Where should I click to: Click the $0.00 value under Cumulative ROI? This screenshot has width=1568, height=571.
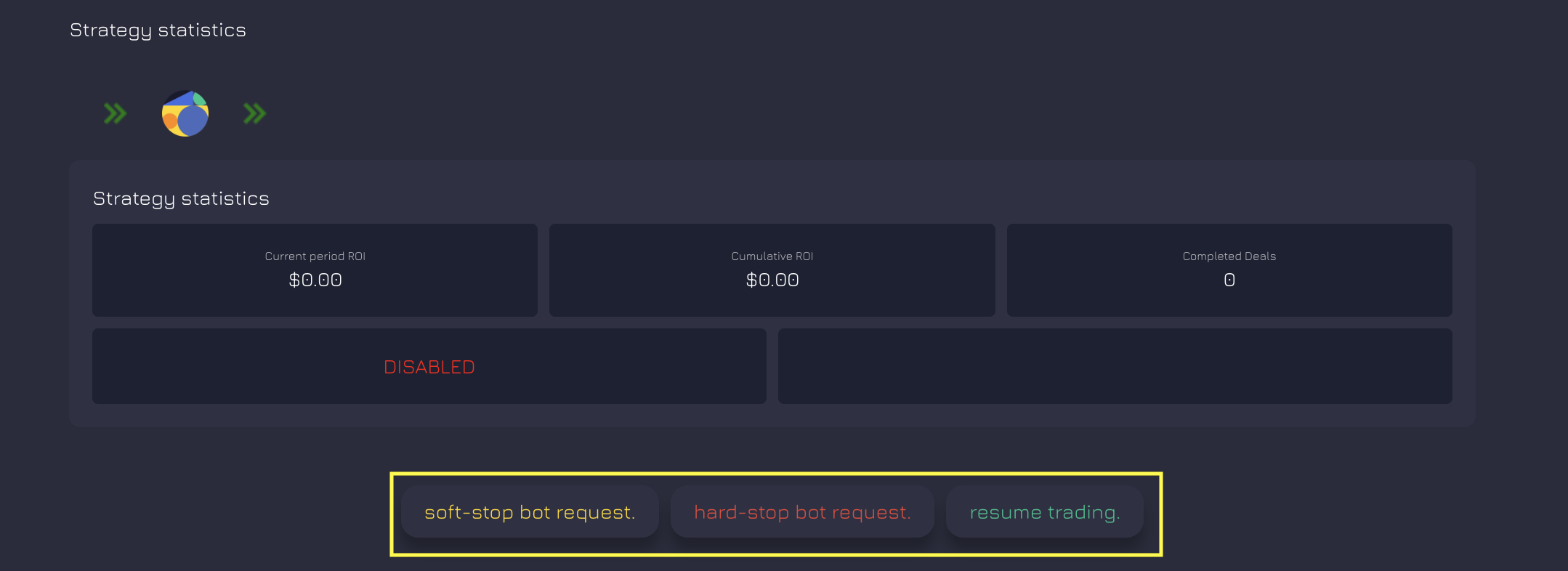click(x=772, y=280)
